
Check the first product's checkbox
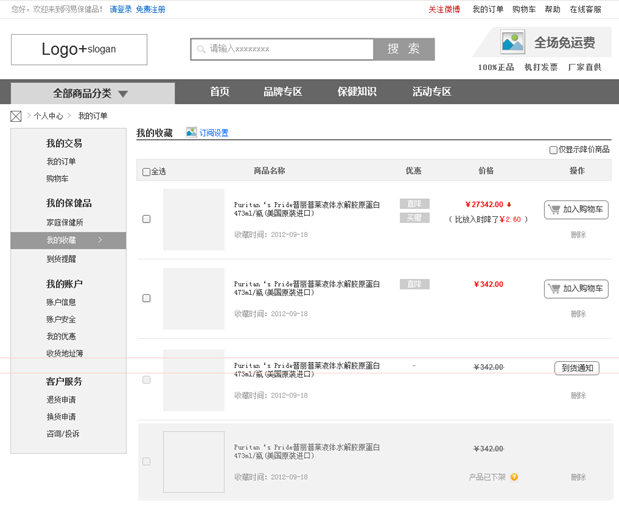click(x=146, y=219)
